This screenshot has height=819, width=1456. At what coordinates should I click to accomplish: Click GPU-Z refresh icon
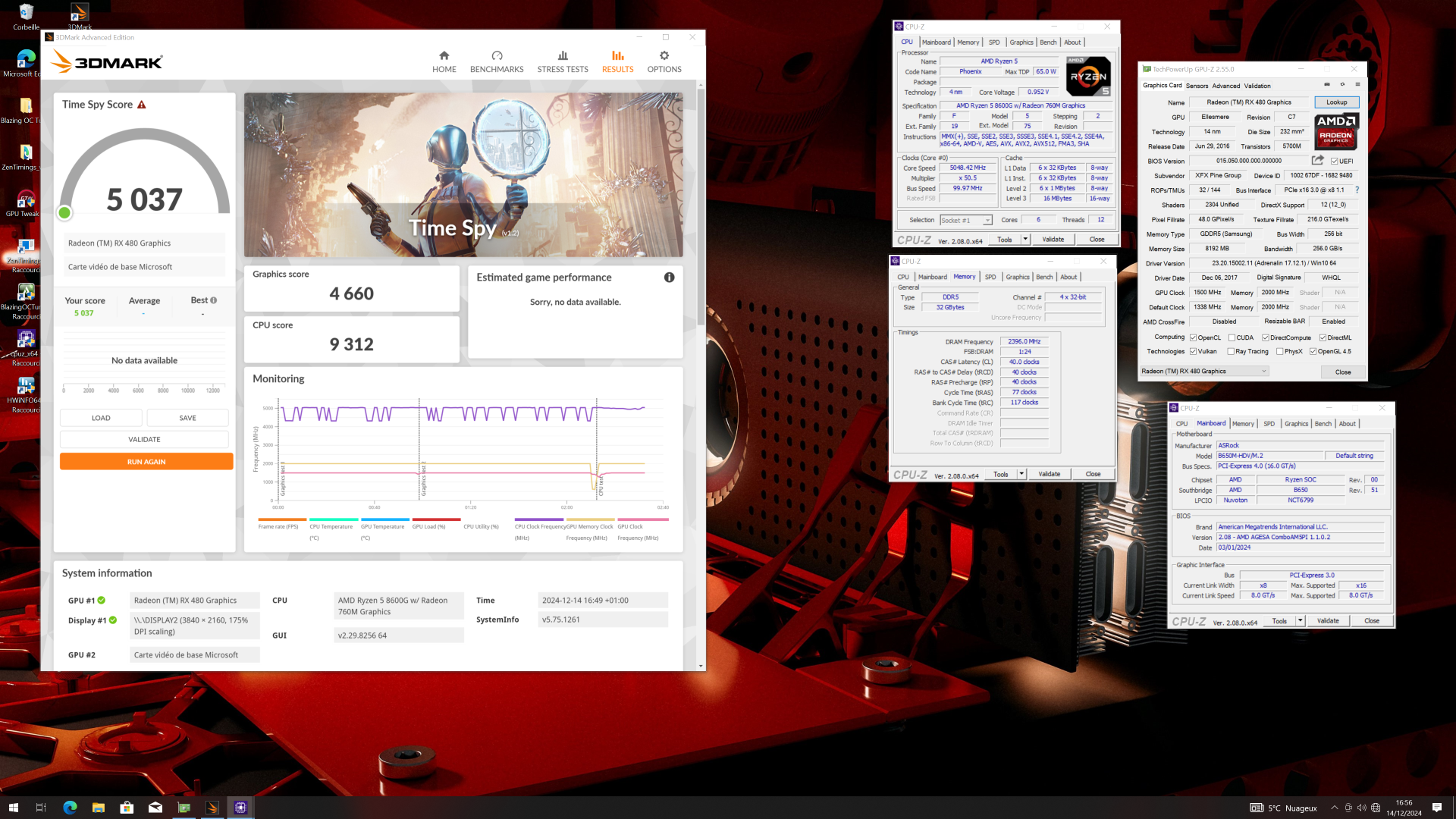click(1341, 84)
